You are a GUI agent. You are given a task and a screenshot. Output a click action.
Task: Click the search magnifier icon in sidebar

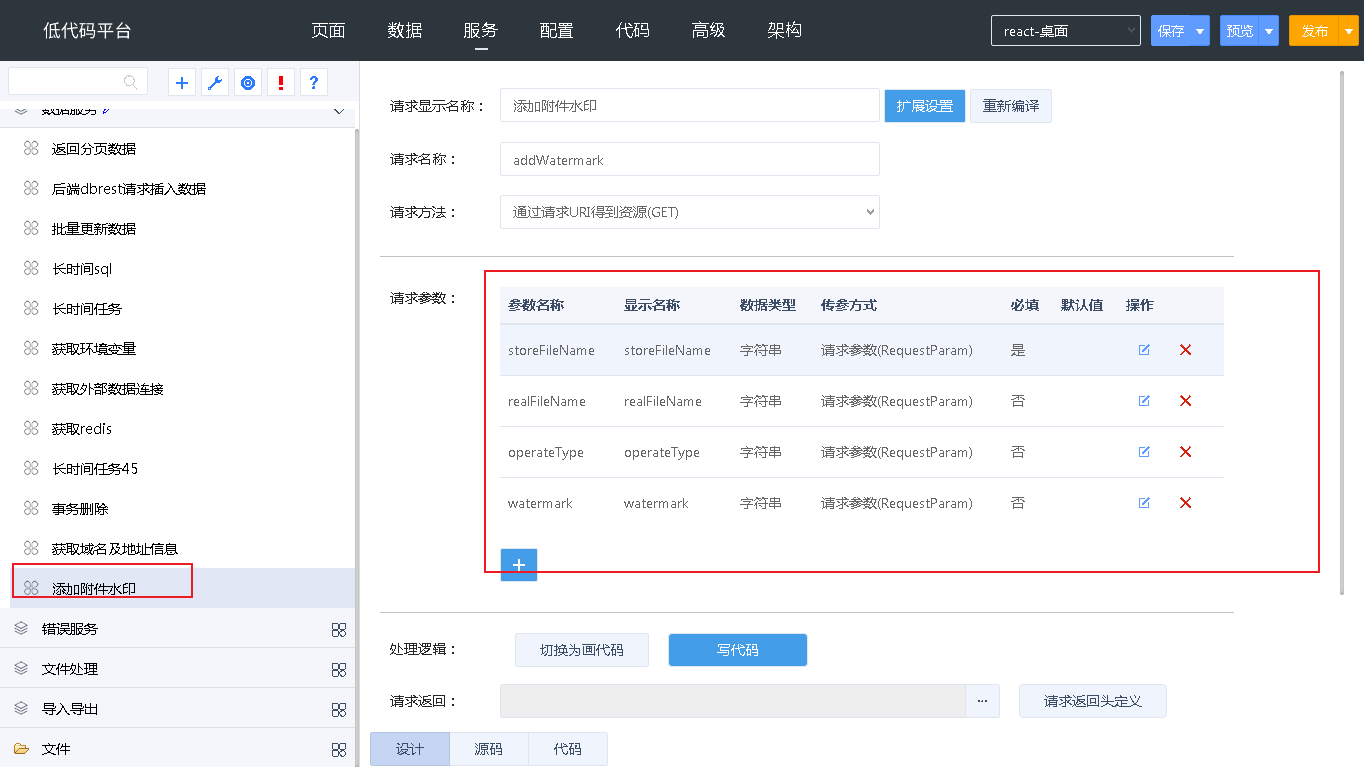point(130,82)
